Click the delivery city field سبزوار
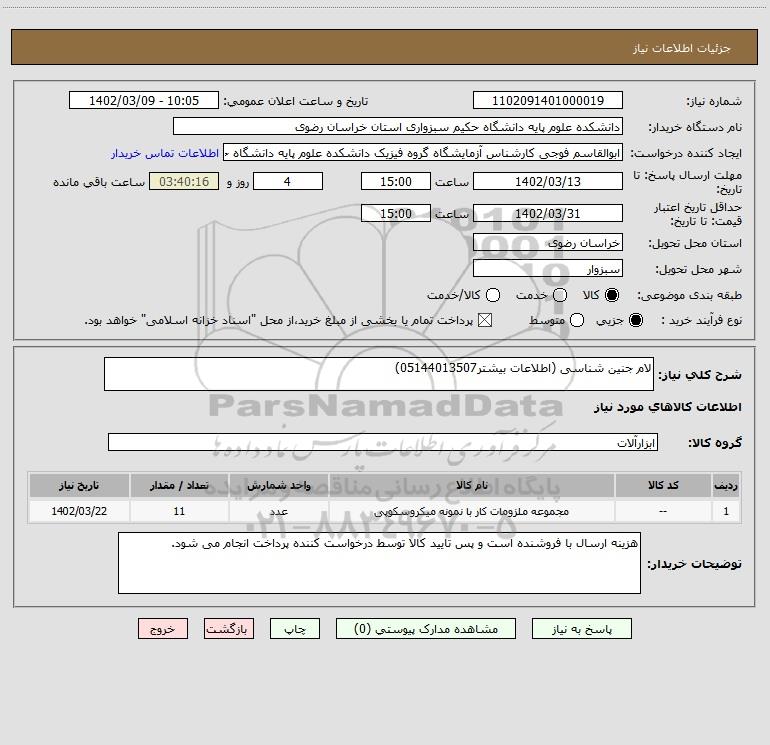770x745 pixels. tap(548, 269)
